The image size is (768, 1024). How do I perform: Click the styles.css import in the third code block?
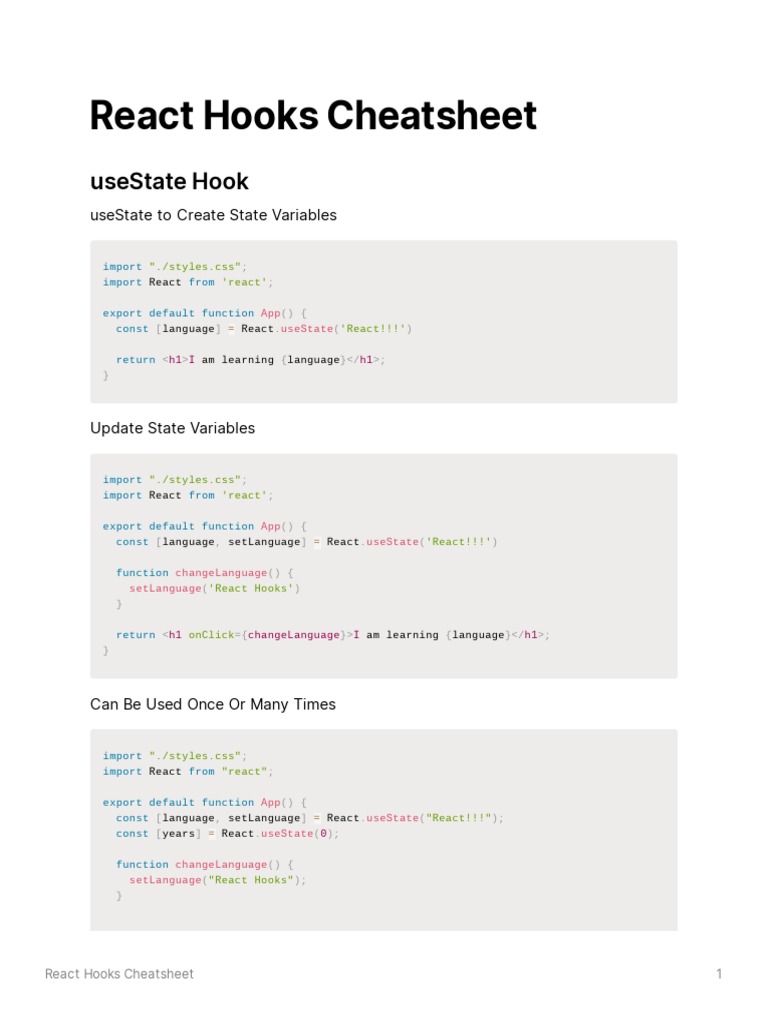point(174,756)
